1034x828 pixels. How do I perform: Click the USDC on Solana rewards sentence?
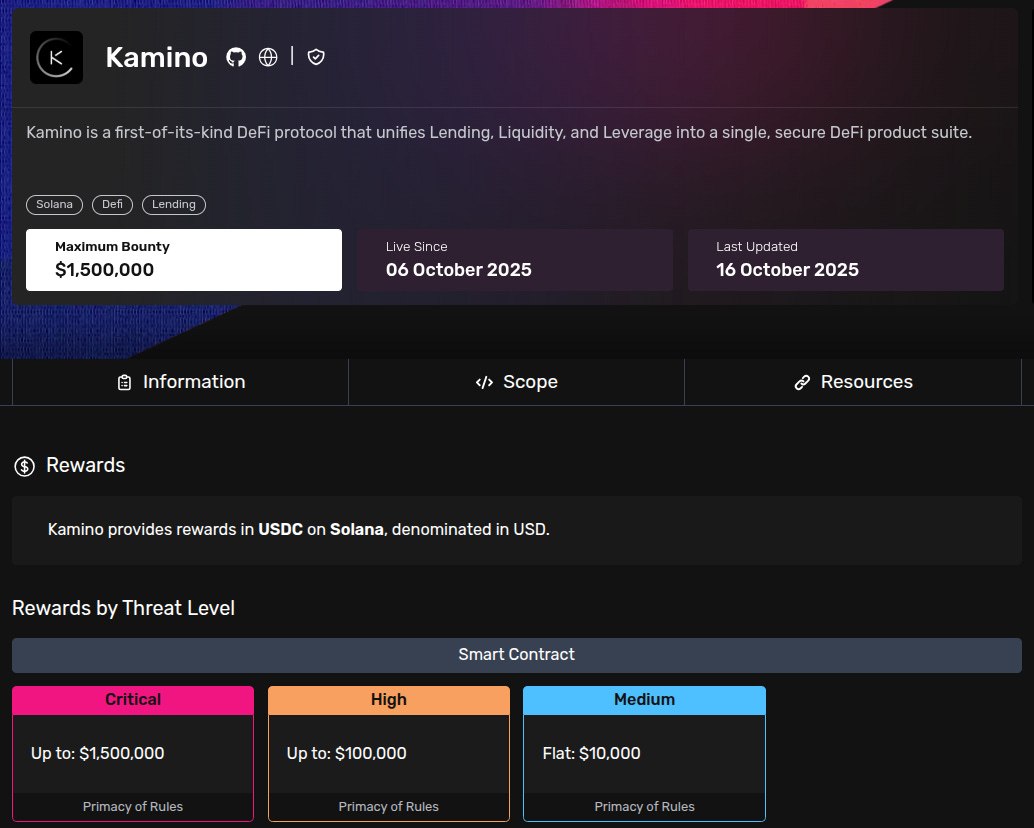click(299, 529)
